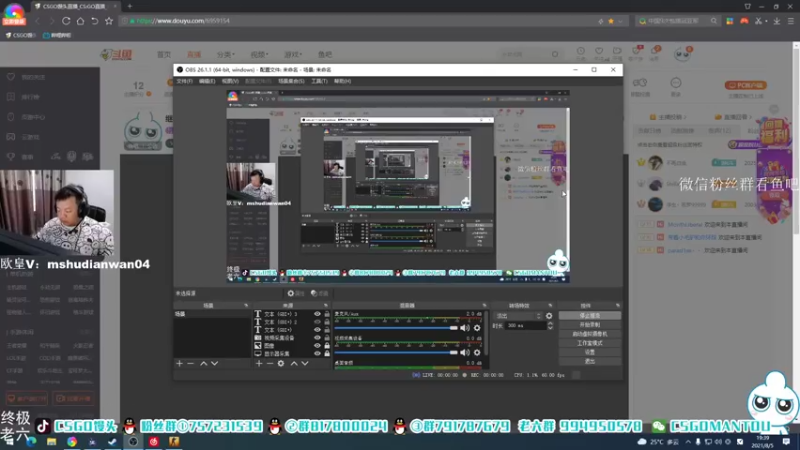Toggle lock on the image source

point(327,345)
